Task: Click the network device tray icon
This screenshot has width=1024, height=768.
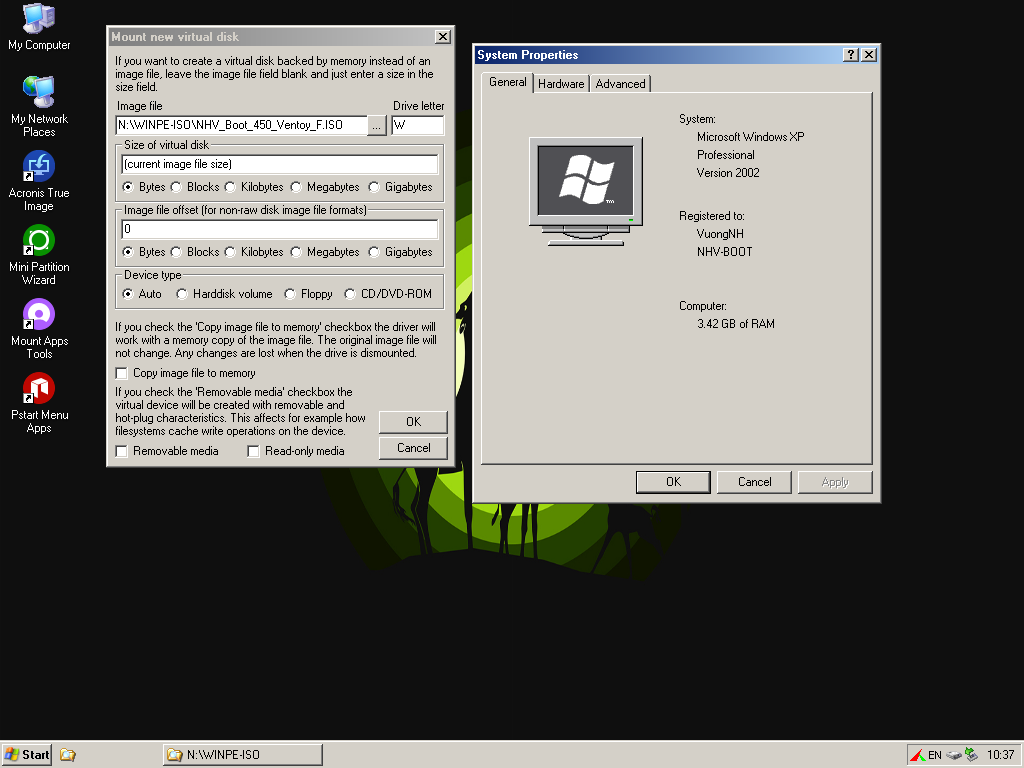Action: pyautogui.click(x=972, y=755)
